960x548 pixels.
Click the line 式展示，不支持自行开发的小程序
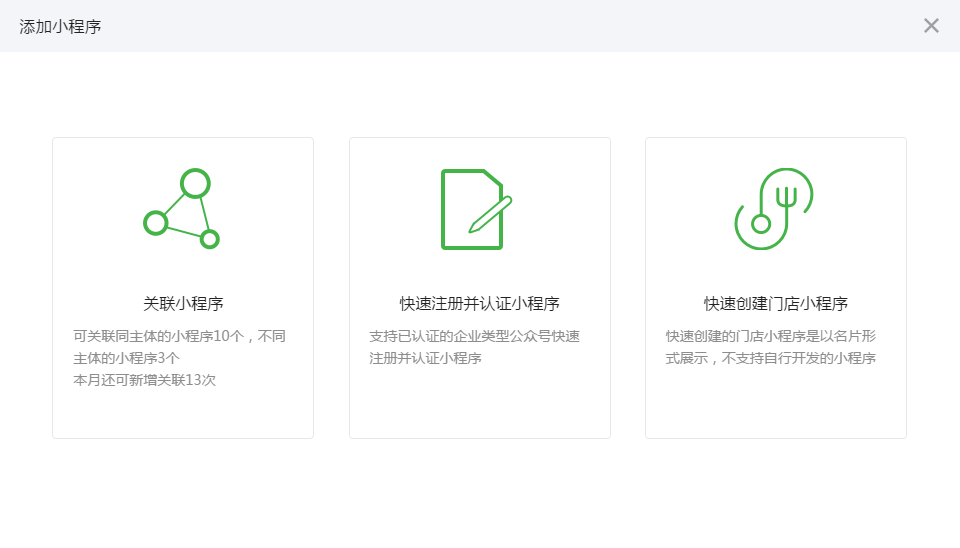pos(771,358)
